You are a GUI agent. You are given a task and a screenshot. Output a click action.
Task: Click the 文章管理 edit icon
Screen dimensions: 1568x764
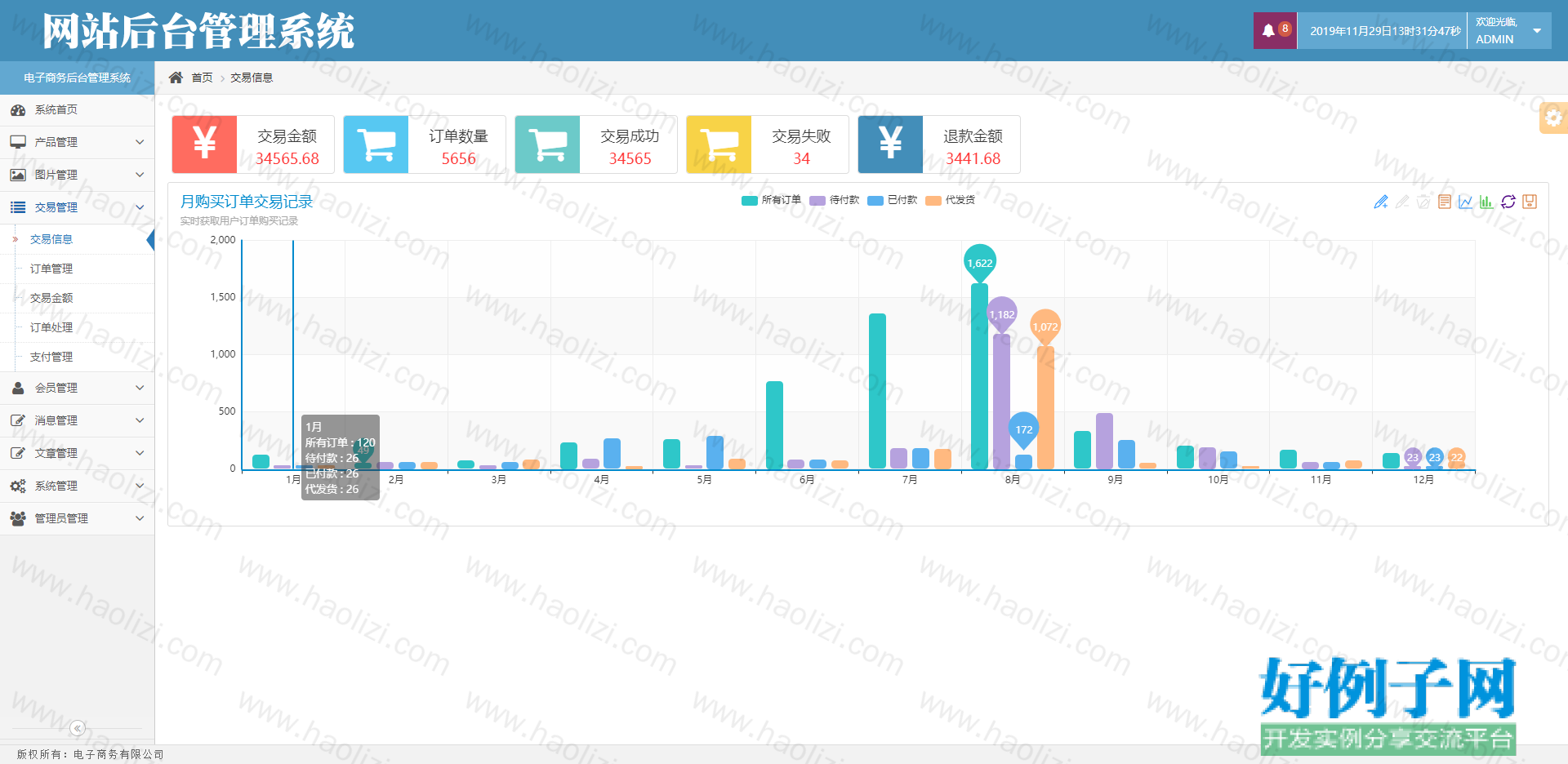pyautogui.click(x=18, y=453)
